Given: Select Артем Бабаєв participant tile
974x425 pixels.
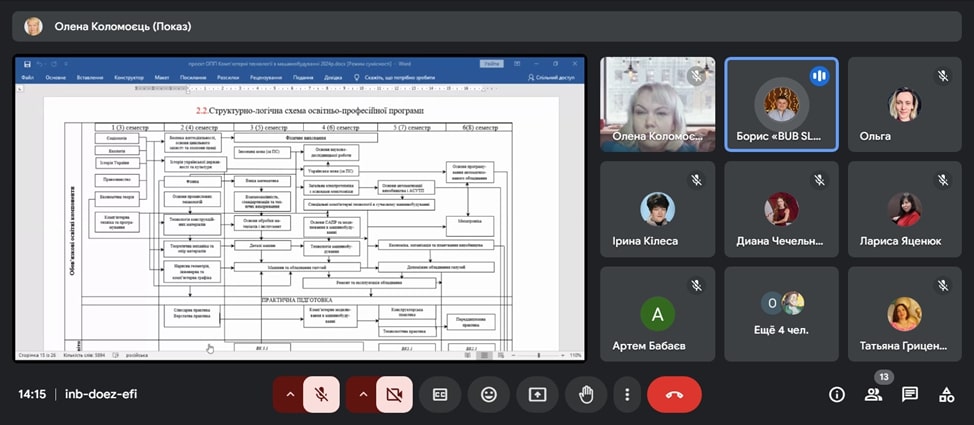Looking at the screenshot, I should tap(658, 314).
